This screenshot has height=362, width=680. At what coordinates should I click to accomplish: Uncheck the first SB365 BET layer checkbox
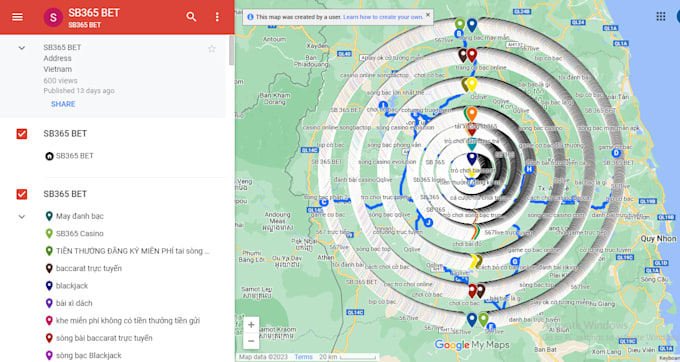pos(22,134)
